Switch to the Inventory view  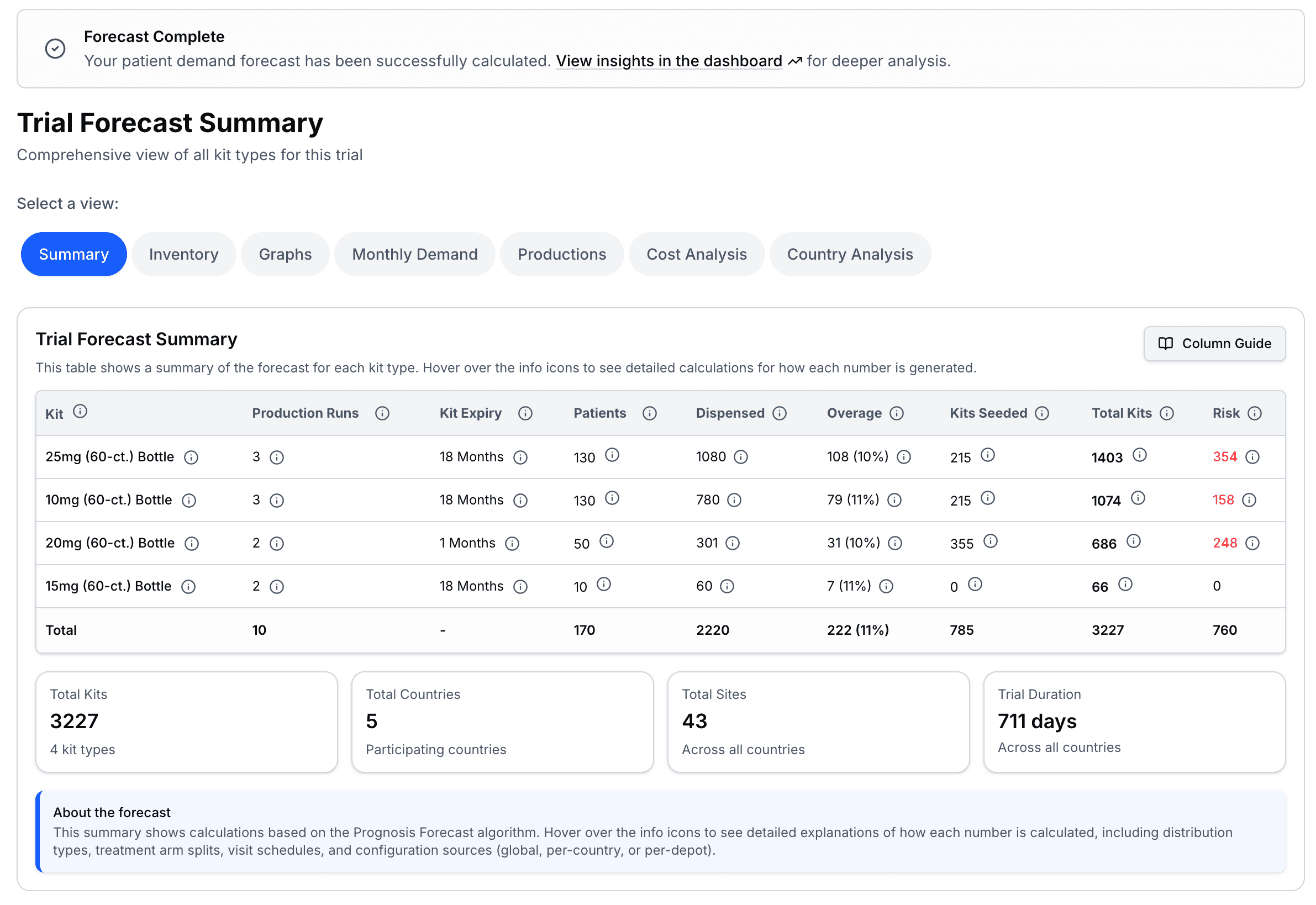pos(184,255)
